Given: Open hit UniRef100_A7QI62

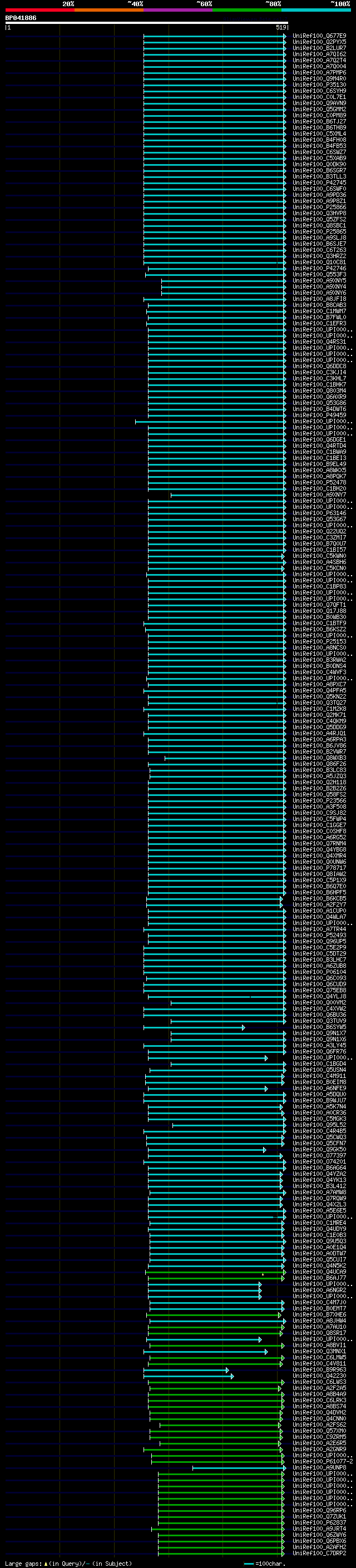Looking at the screenshot, I should [319, 54].
